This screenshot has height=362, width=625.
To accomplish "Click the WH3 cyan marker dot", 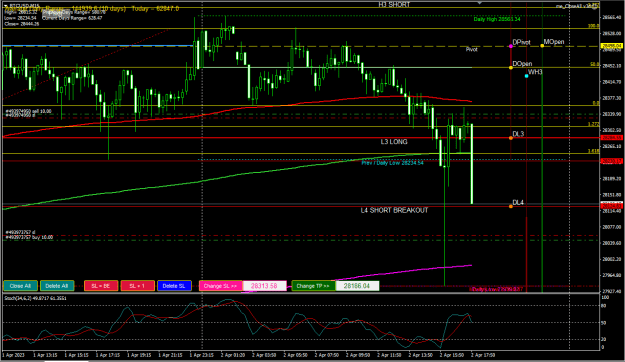I will 527,76.
